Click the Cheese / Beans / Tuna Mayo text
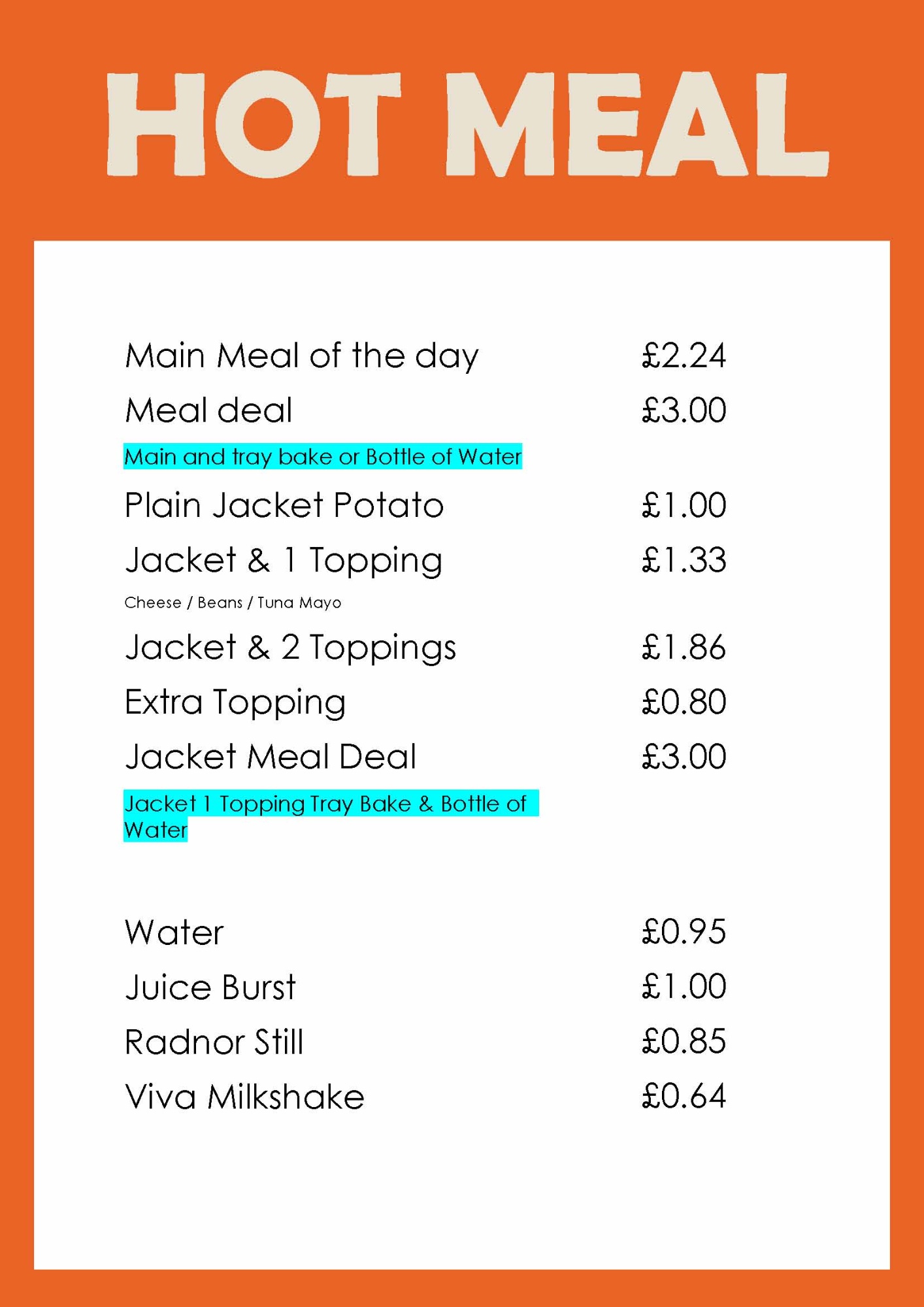 pyautogui.click(x=233, y=603)
